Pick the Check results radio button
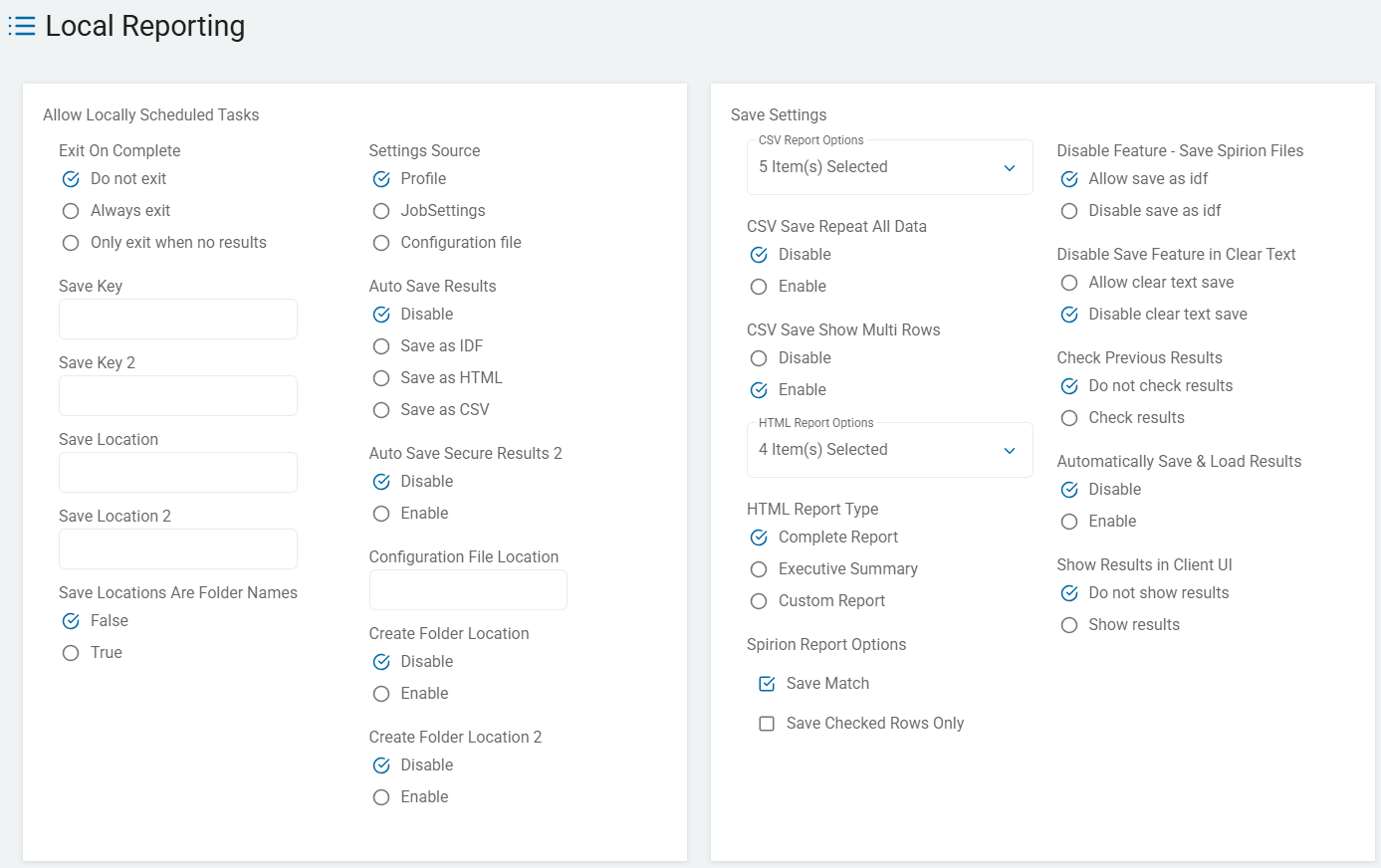Screen dimensions: 1381x868 1069,418
